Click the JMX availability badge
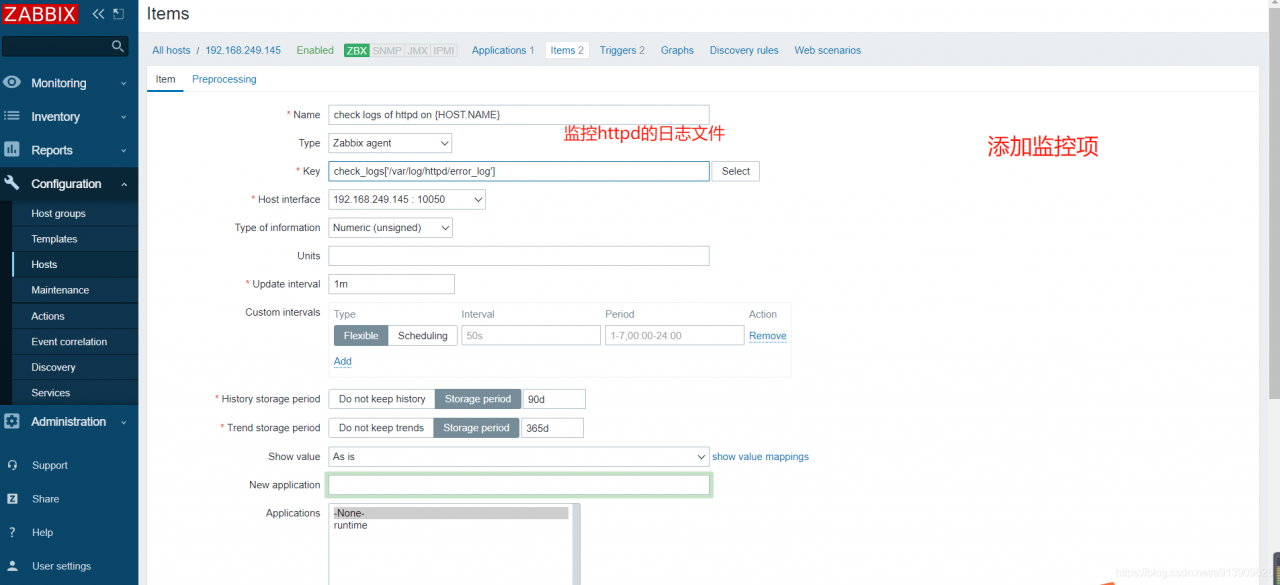 [x=417, y=50]
